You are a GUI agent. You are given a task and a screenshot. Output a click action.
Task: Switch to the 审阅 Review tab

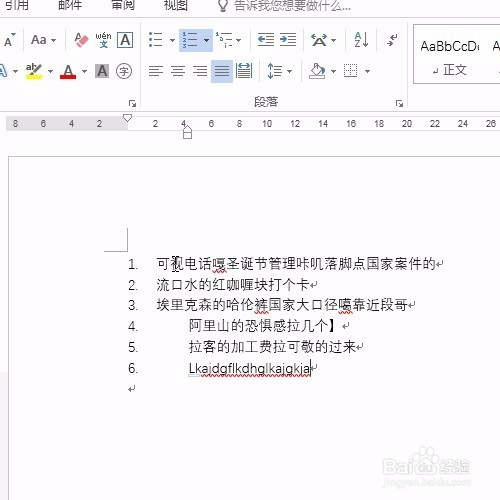123,5
